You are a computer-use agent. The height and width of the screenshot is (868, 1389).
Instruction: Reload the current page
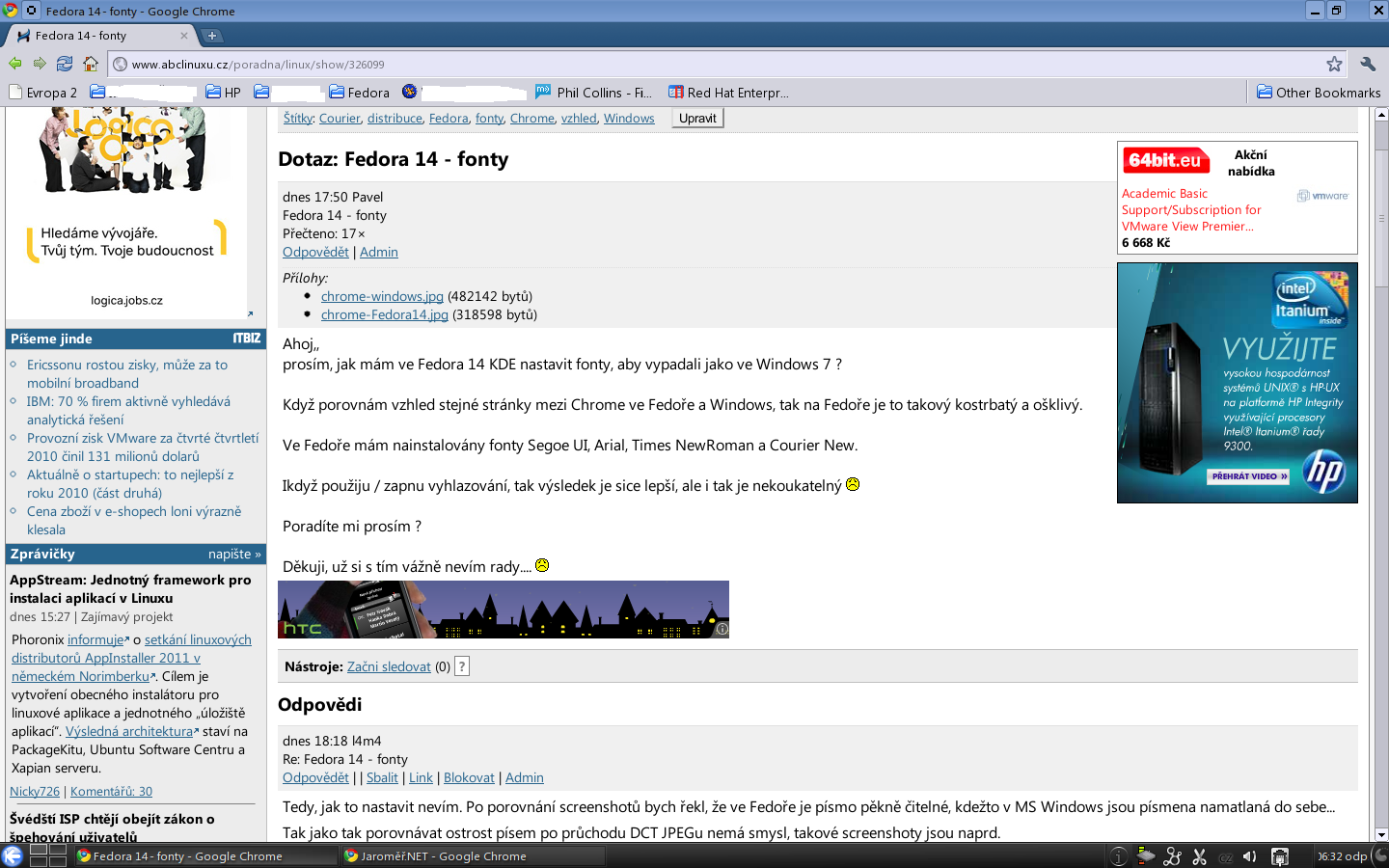(x=65, y=64)
